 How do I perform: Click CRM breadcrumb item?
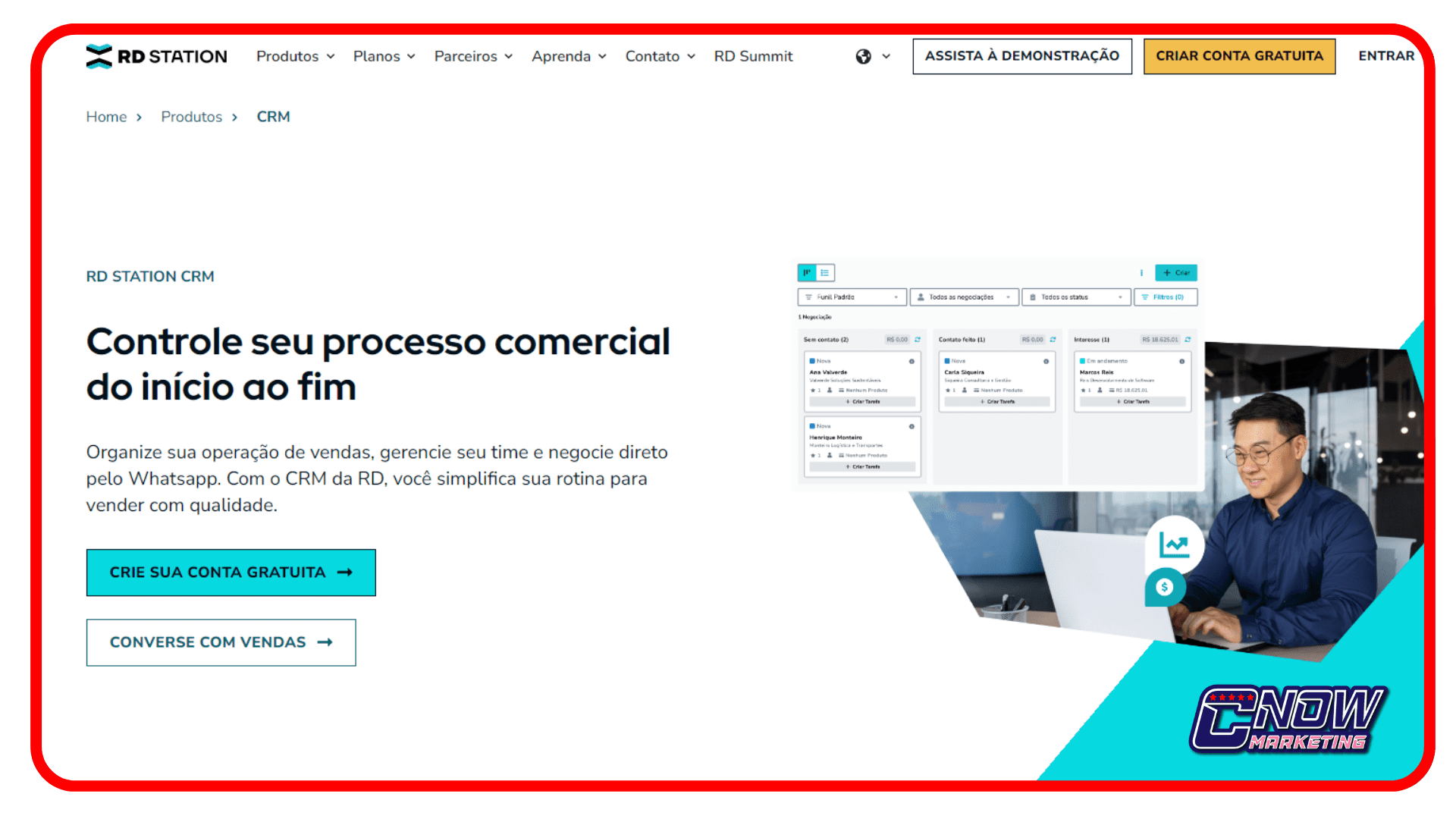pyautogui.click(x=273, y=117)
